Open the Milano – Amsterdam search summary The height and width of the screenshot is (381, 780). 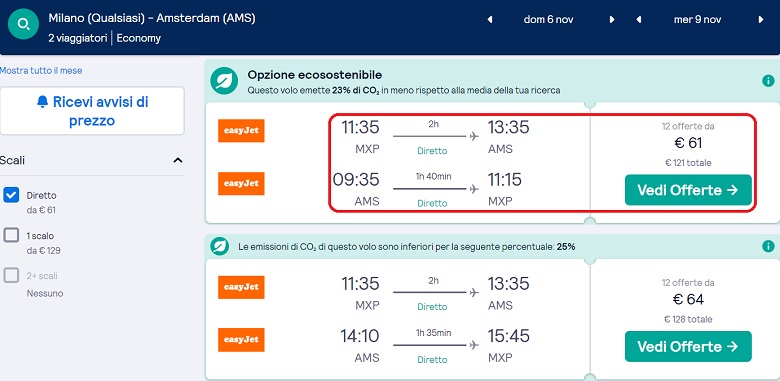pyautogui.click(x=152, y=27)
